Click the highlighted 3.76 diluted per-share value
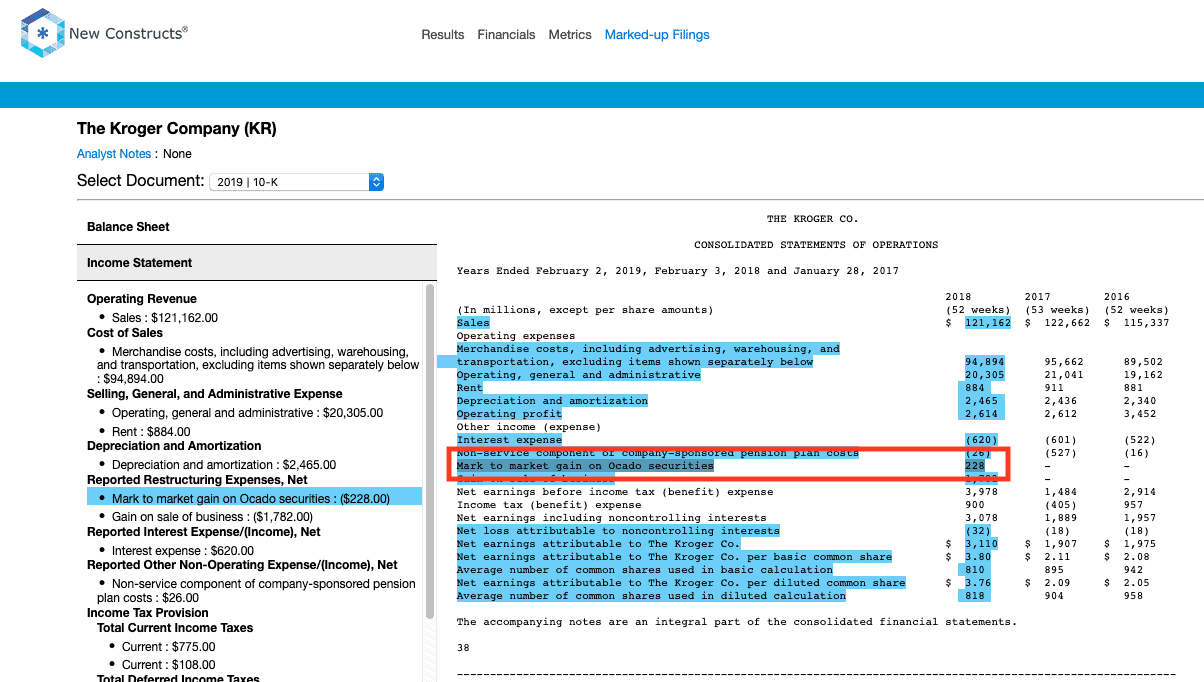 pyautogui.click(x=978, y=583)
